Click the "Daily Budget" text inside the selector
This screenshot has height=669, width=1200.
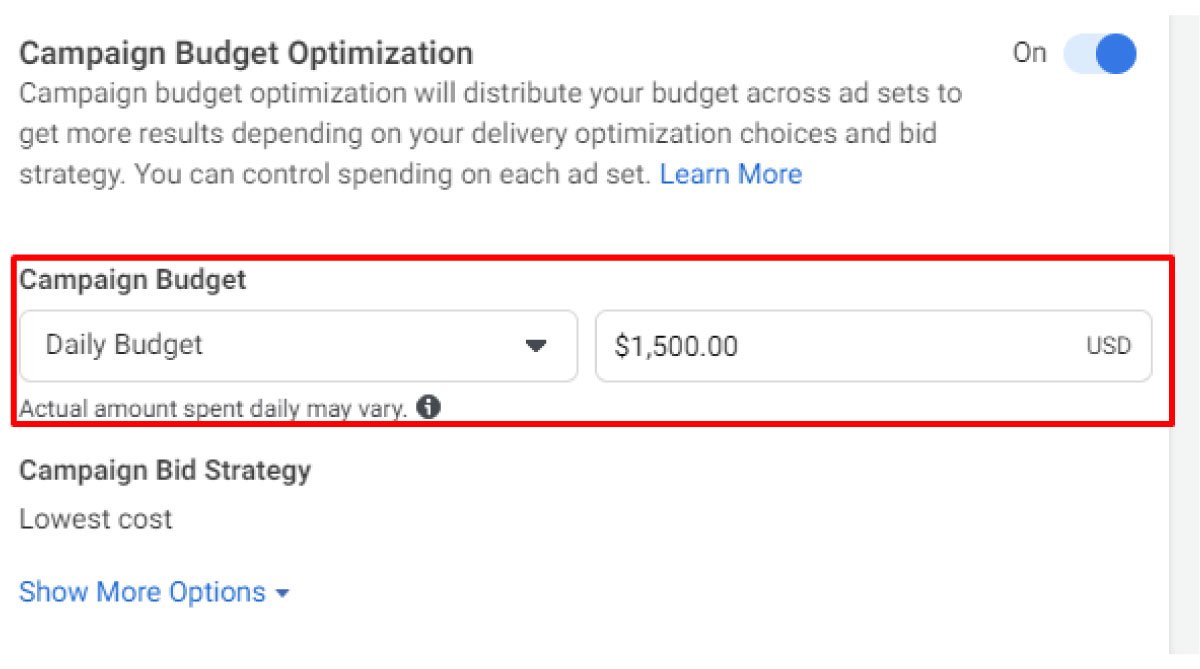124,345
